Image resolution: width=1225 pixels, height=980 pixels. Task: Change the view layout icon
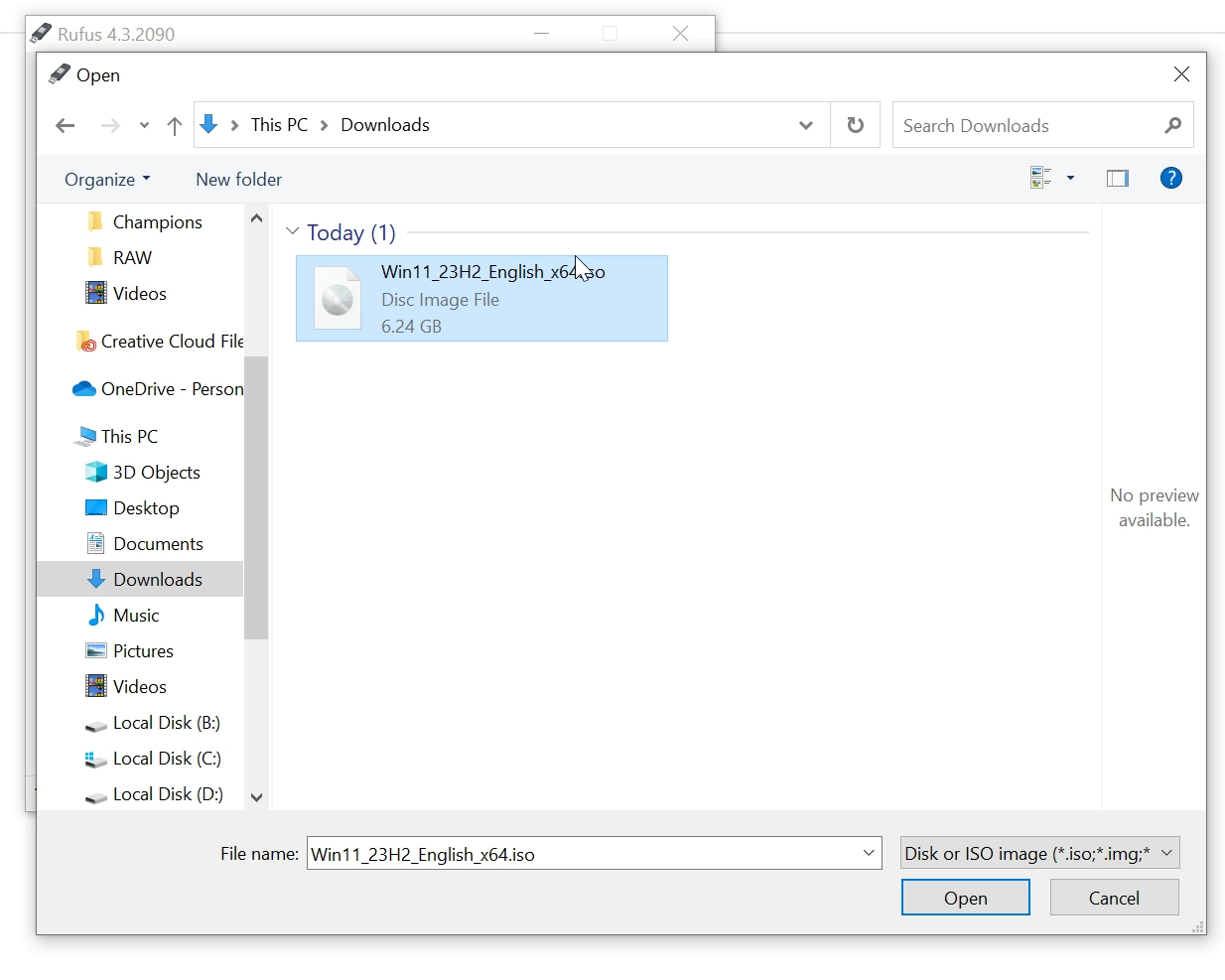[x=1040, y=178]
